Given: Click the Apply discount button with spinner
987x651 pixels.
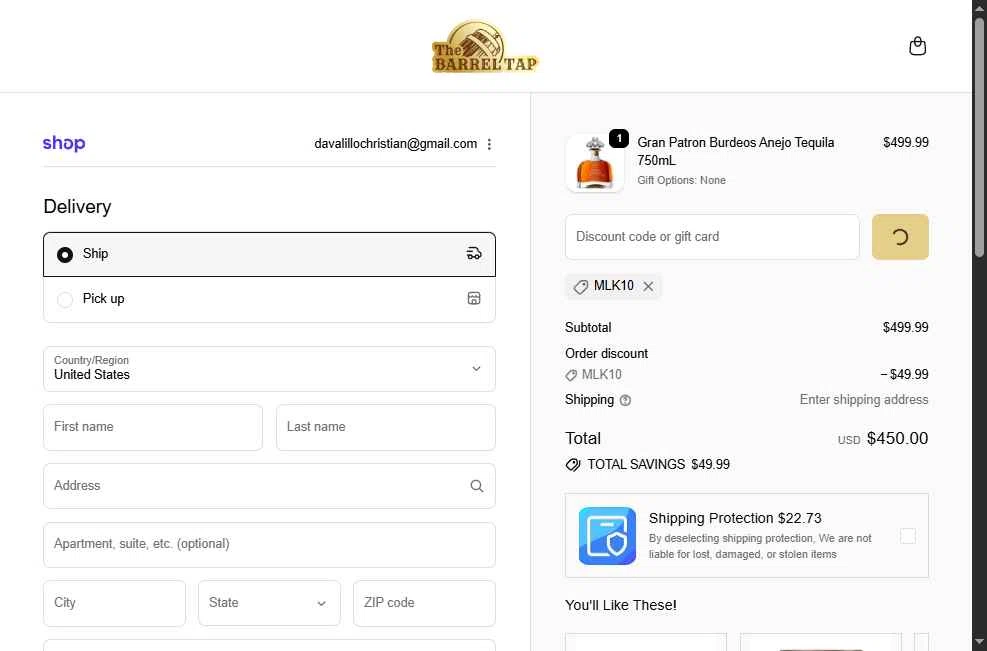Looking at the screenshot, I should pos(900,237).
